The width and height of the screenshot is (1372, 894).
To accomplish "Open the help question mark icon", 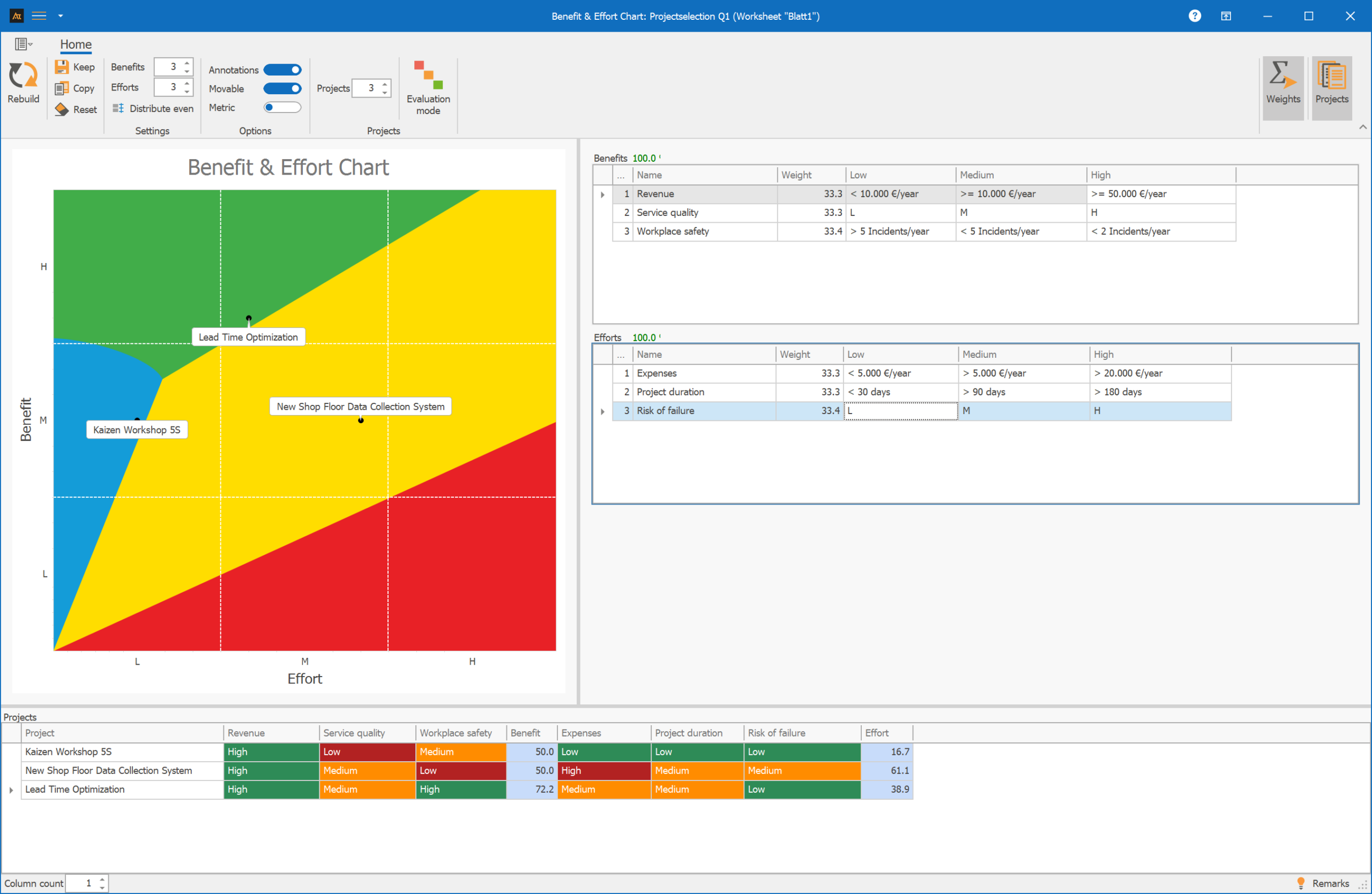I will [1195, 16].
